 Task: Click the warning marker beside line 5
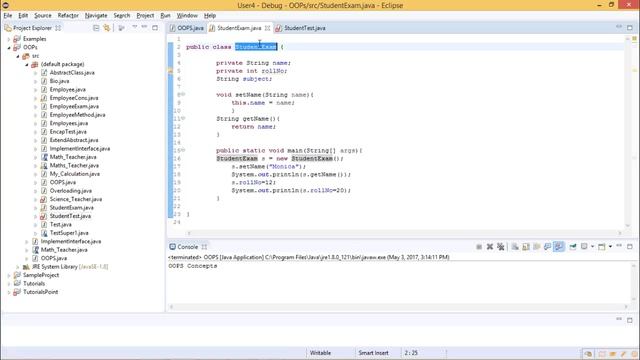(171, 71)
